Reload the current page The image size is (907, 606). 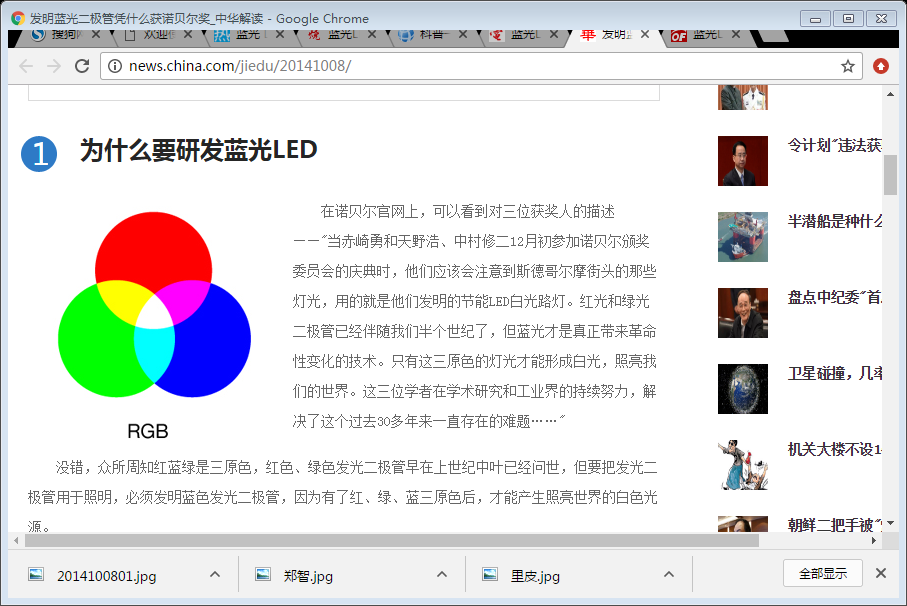[82, 66]
